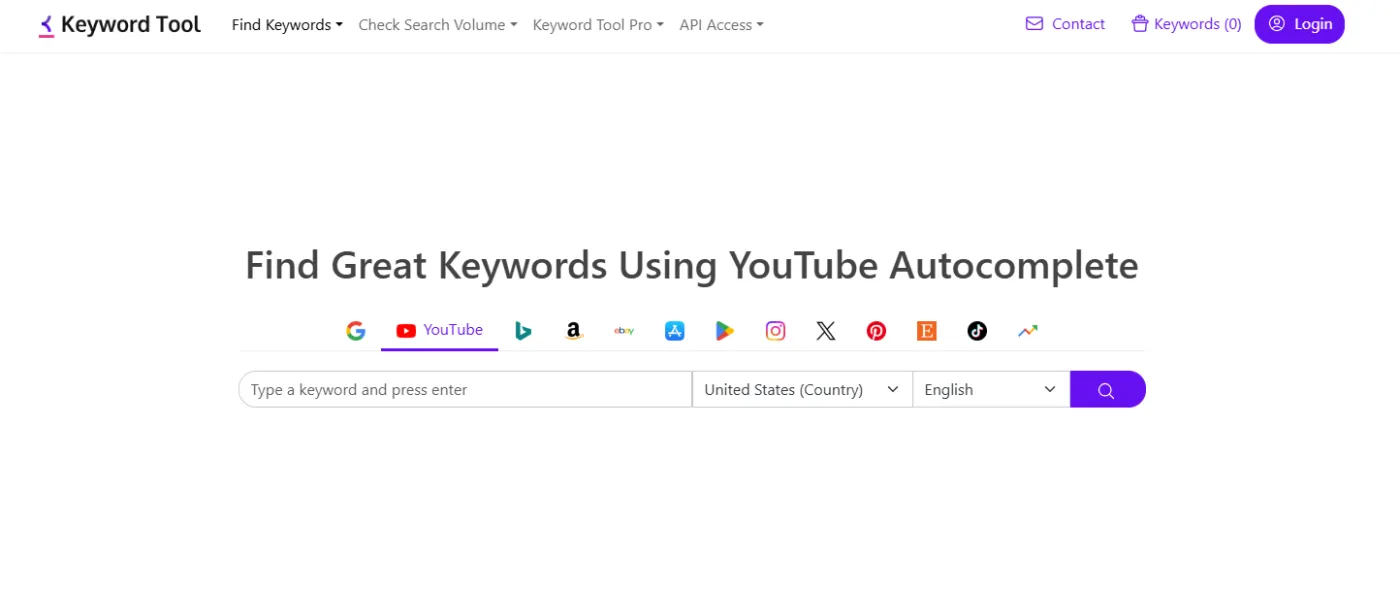Viewport: 1400px width, 590px height.
Task: Open the Check Search Volume menu
Action: pos(438,25)
